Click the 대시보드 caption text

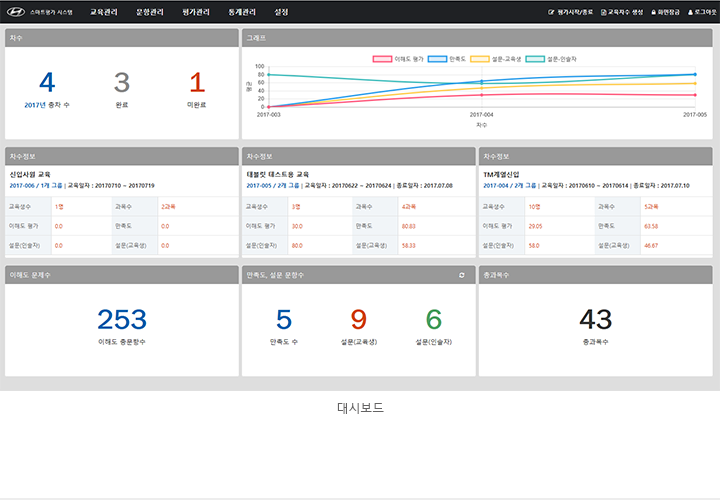[360, 408]
